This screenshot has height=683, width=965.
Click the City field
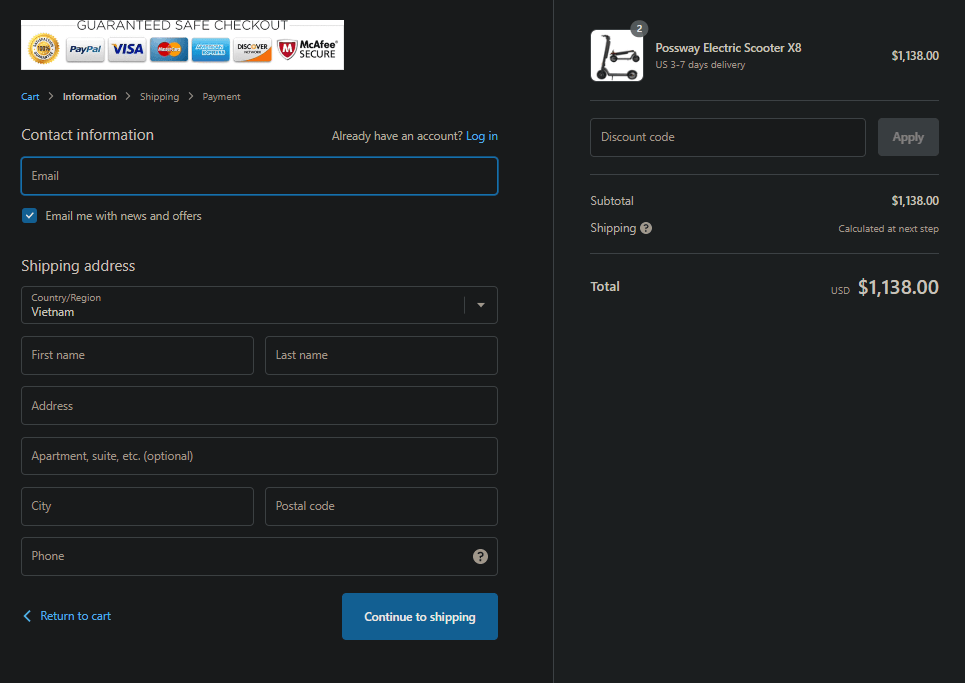137,506
